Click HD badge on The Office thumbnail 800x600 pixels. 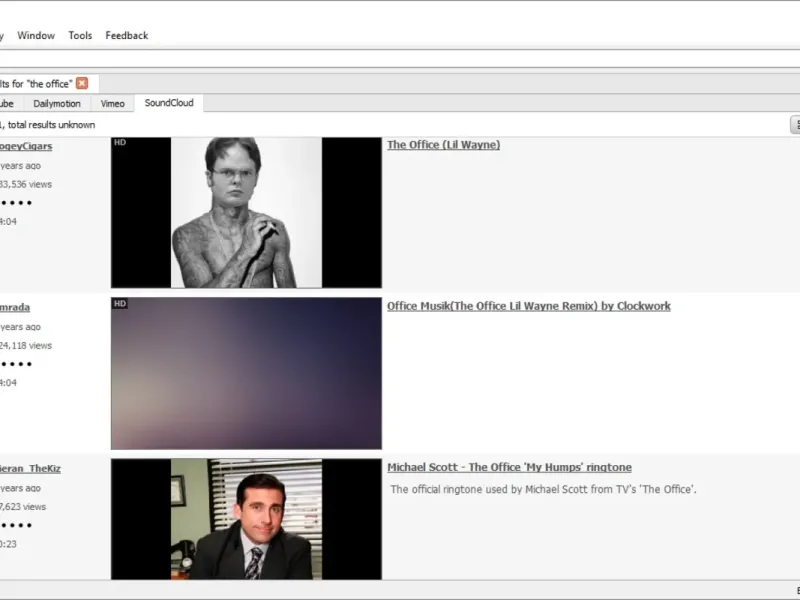click(120, 142)
